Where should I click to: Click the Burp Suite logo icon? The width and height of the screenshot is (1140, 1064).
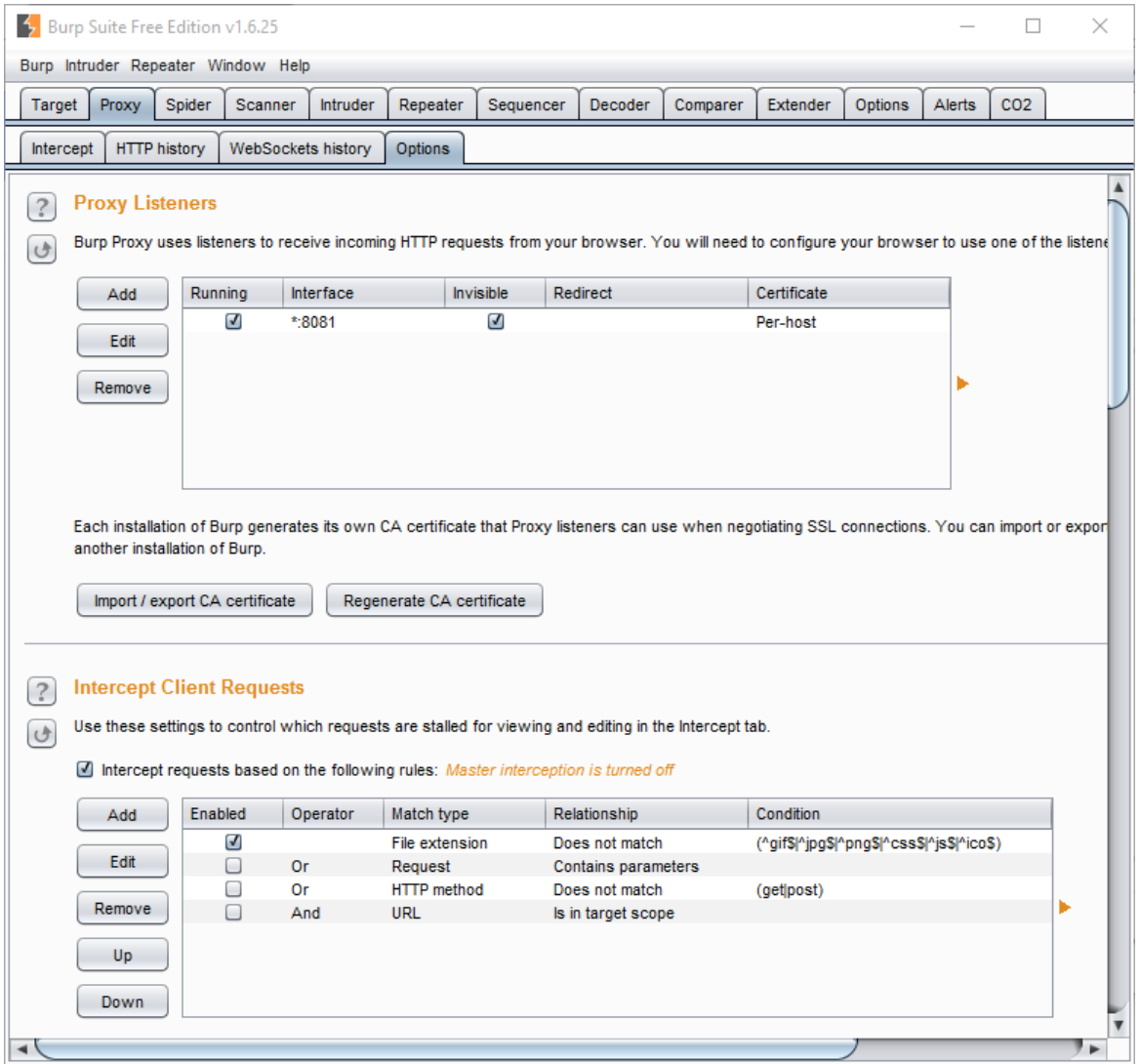[x=28, y=26]
